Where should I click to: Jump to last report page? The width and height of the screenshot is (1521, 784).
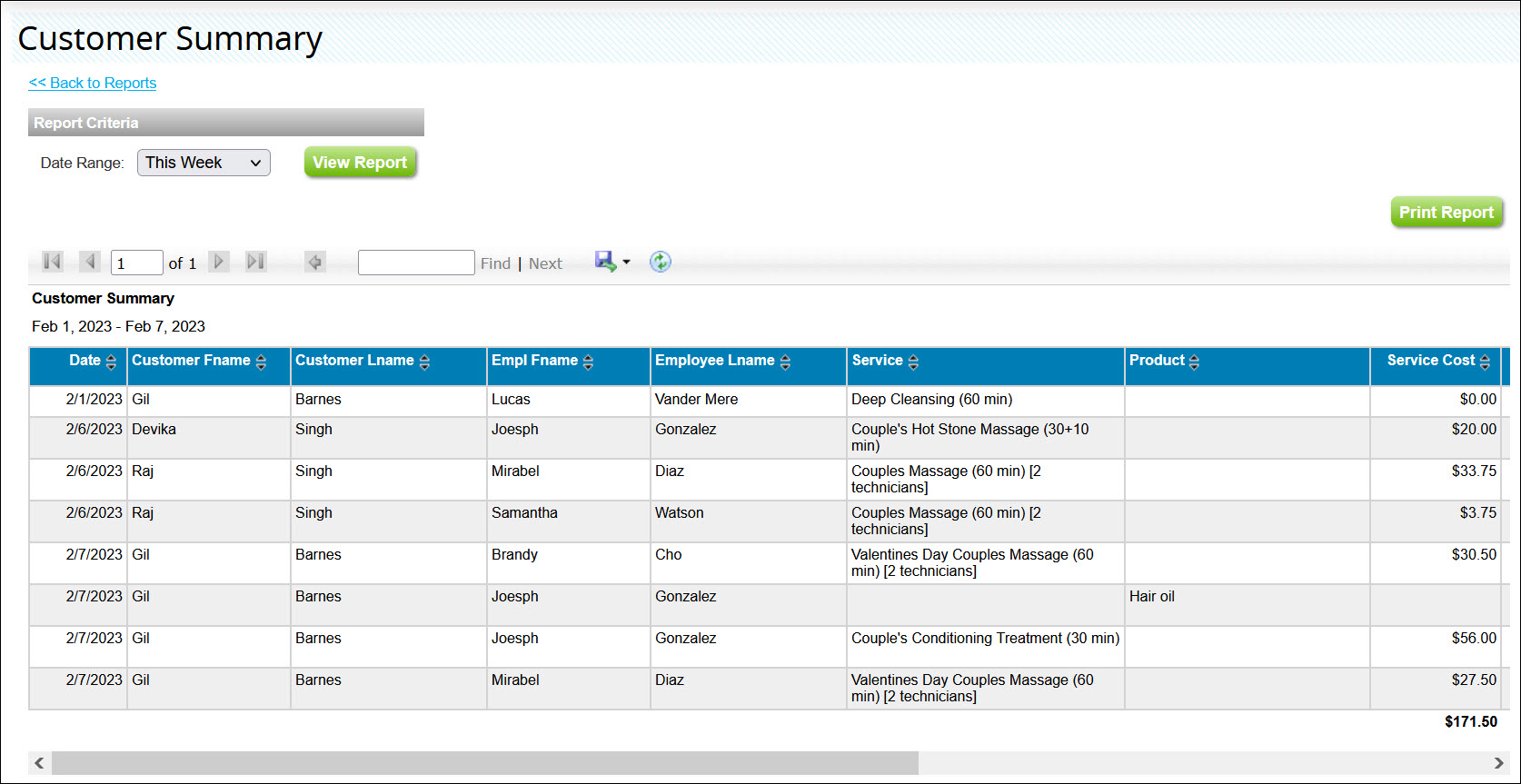tap(256, 262)
